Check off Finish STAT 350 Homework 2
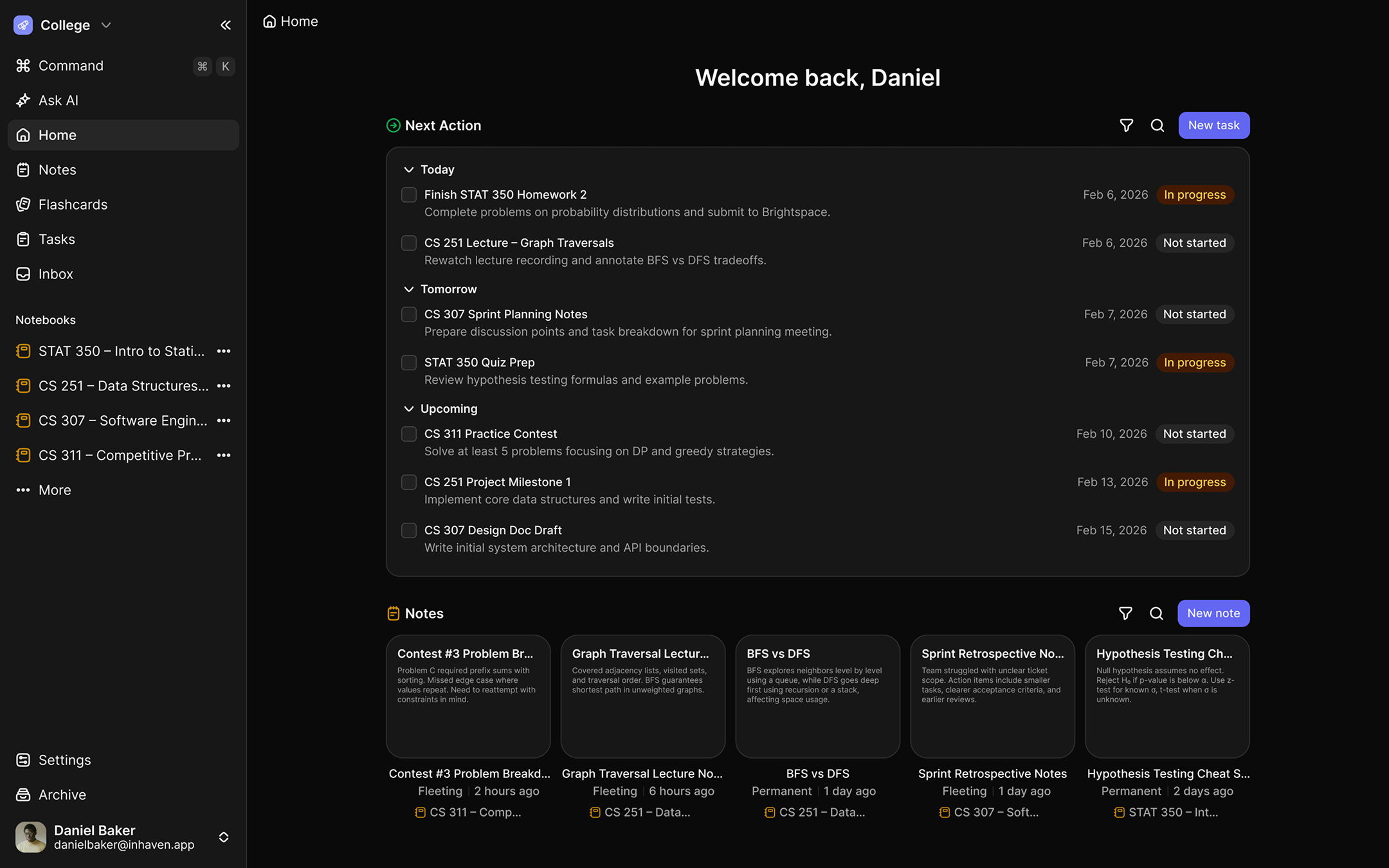 (409, 195)
